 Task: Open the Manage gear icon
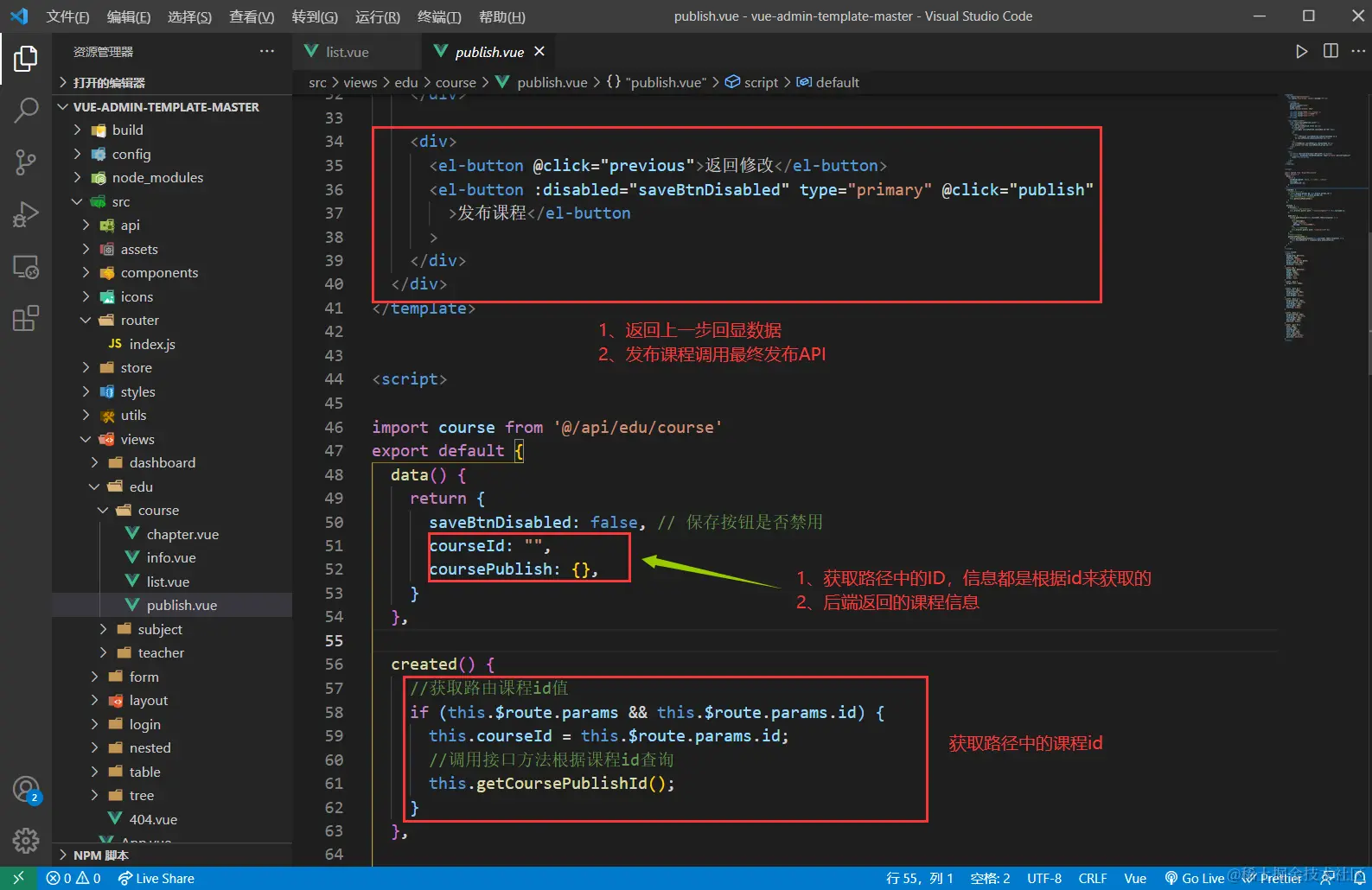26,840
